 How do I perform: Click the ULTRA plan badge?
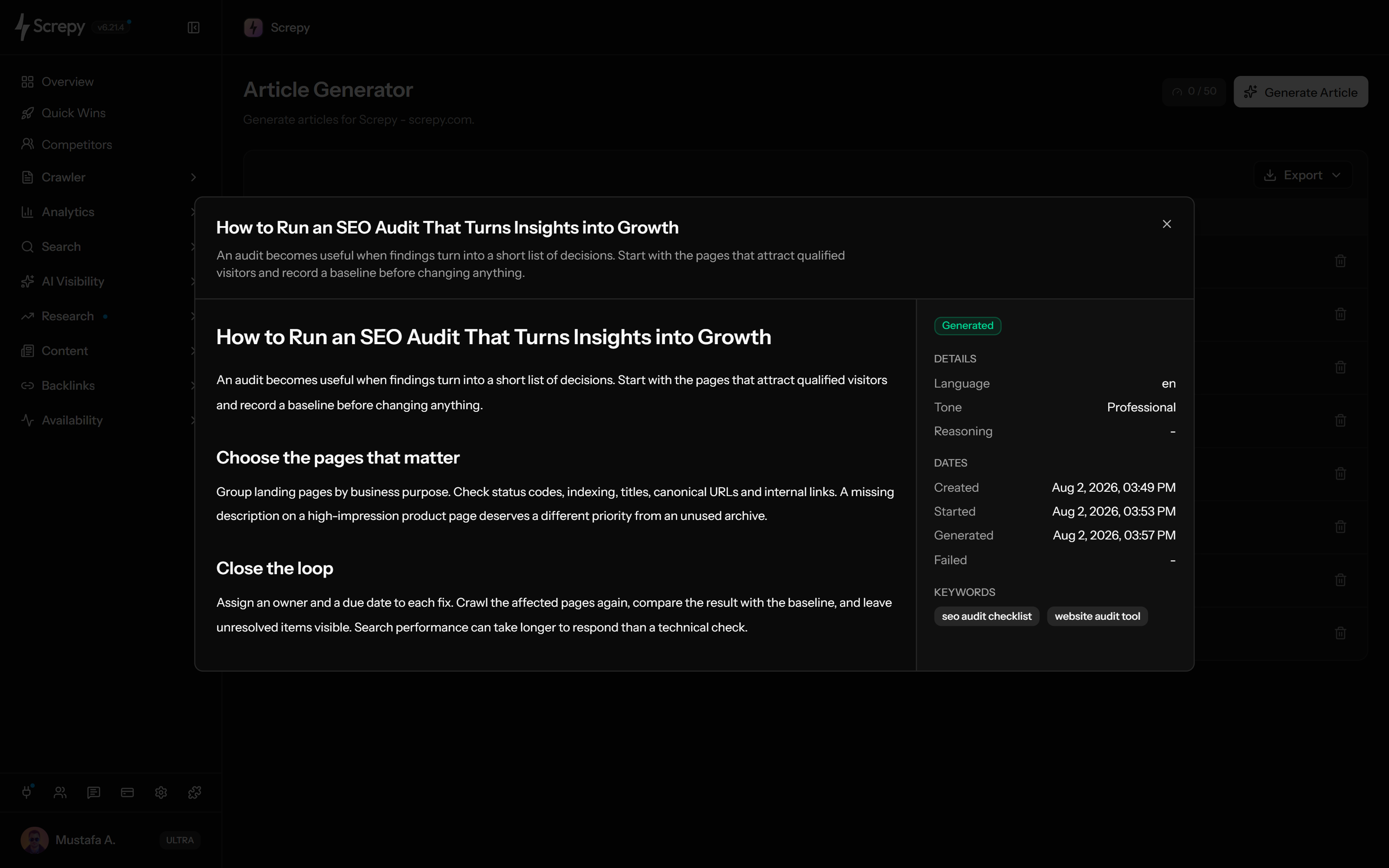tap(180, 840)
